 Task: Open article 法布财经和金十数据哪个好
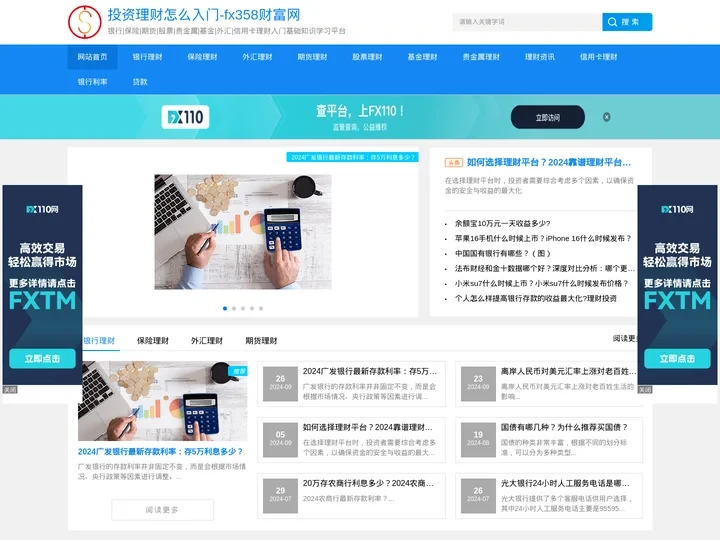point(545,268)
